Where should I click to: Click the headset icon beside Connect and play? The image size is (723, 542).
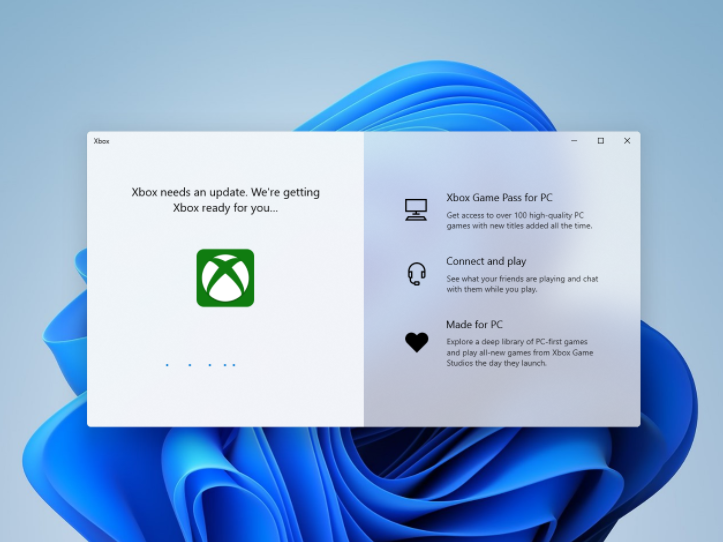pyautogui.click(x=416, y=274)
